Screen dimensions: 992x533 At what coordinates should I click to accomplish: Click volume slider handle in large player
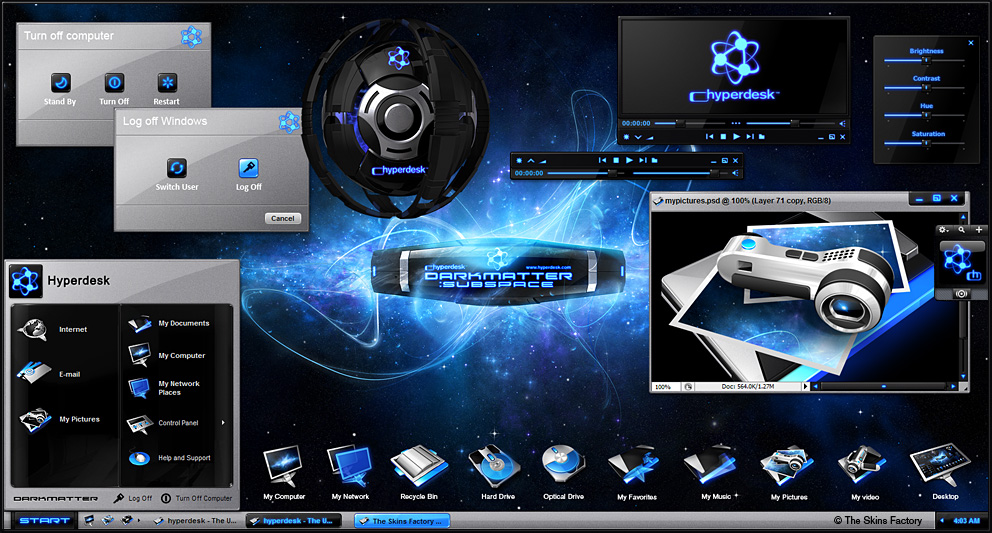click(795, 123)
